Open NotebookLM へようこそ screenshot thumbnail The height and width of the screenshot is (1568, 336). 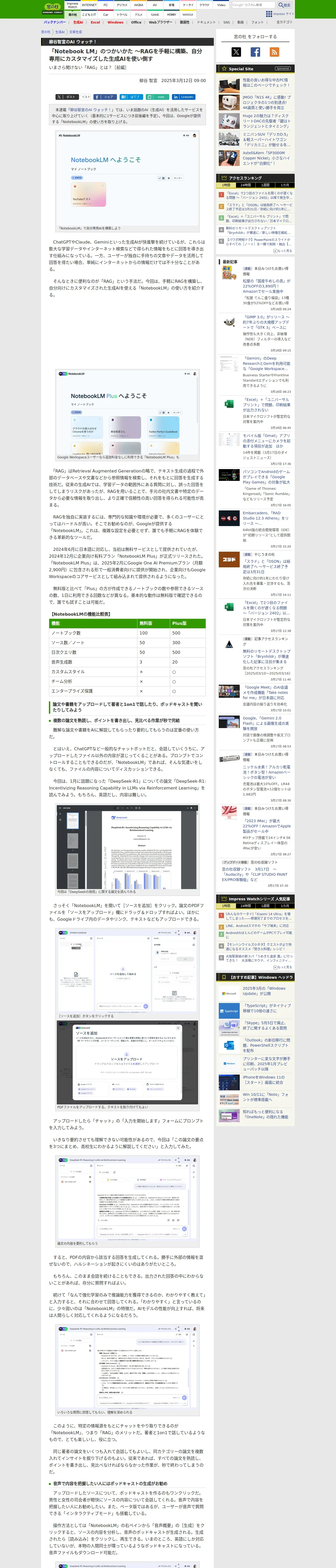[x=127, y=178]
